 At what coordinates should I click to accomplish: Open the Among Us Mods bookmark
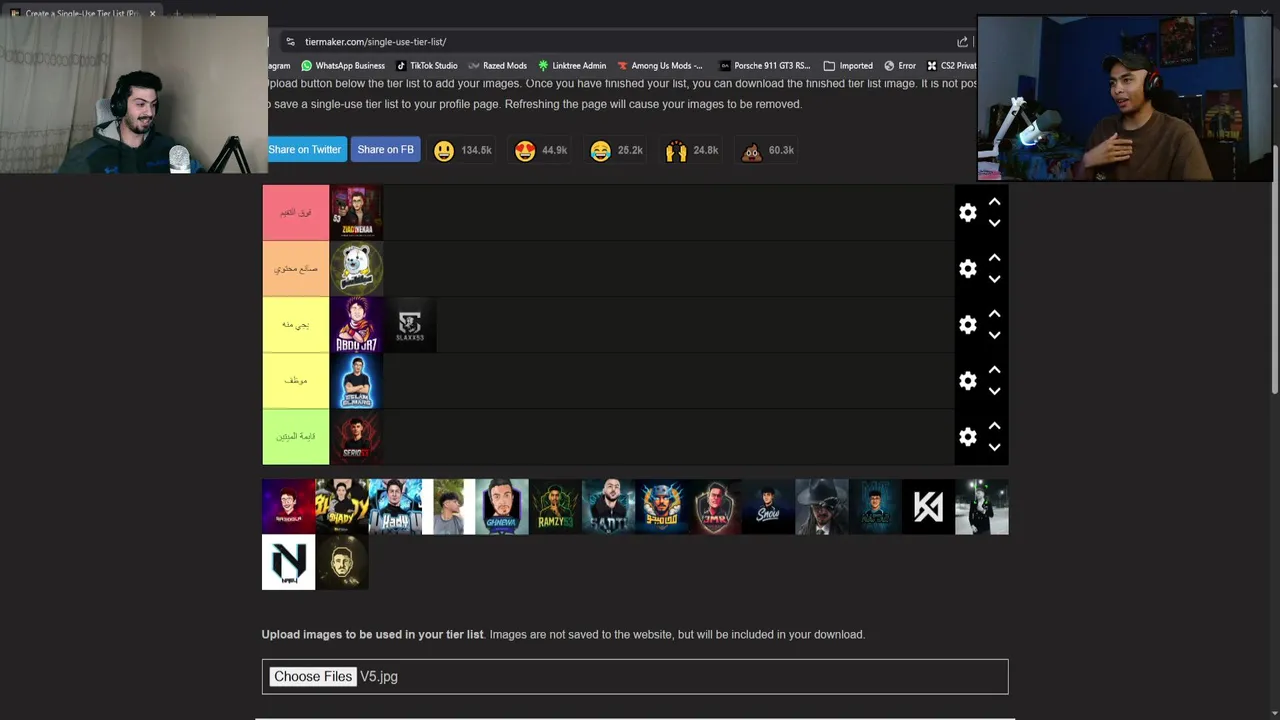coord(660,66)
